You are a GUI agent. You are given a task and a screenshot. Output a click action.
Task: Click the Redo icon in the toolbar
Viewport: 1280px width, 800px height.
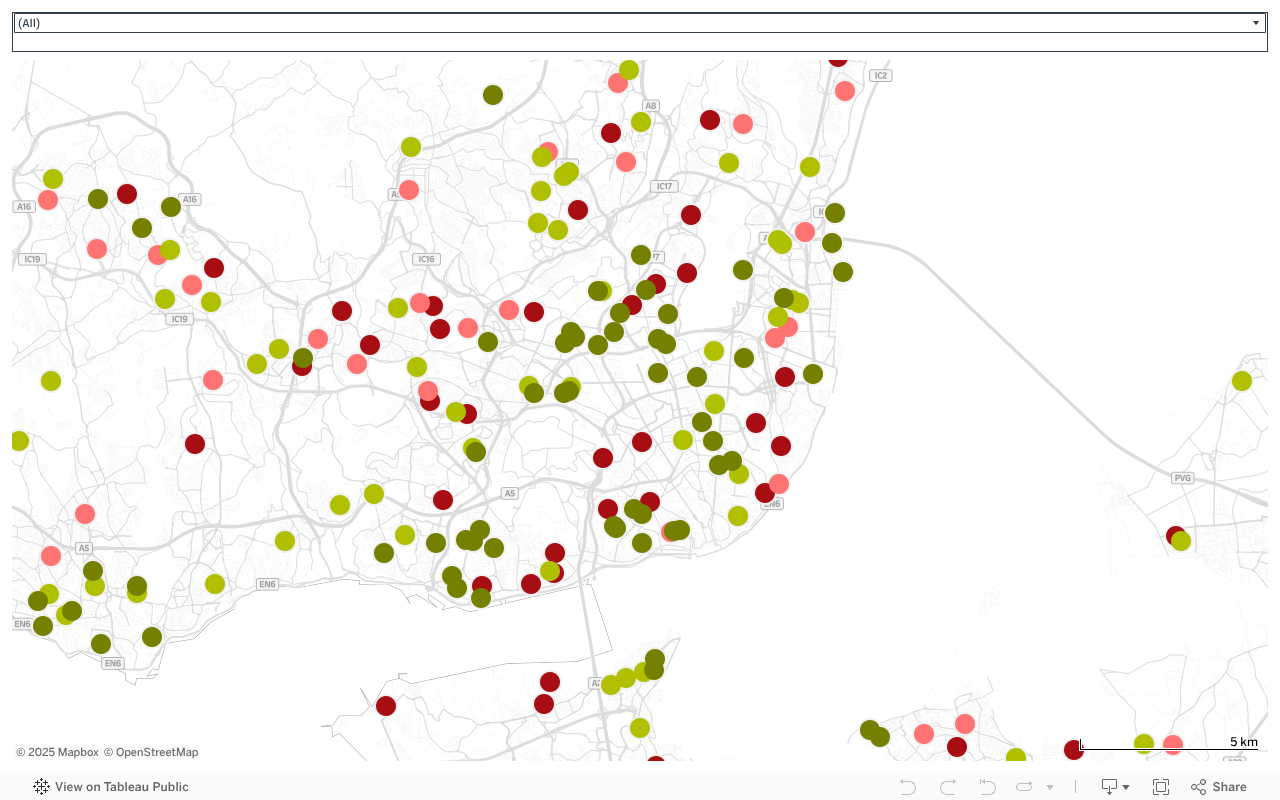coord(947,787)
